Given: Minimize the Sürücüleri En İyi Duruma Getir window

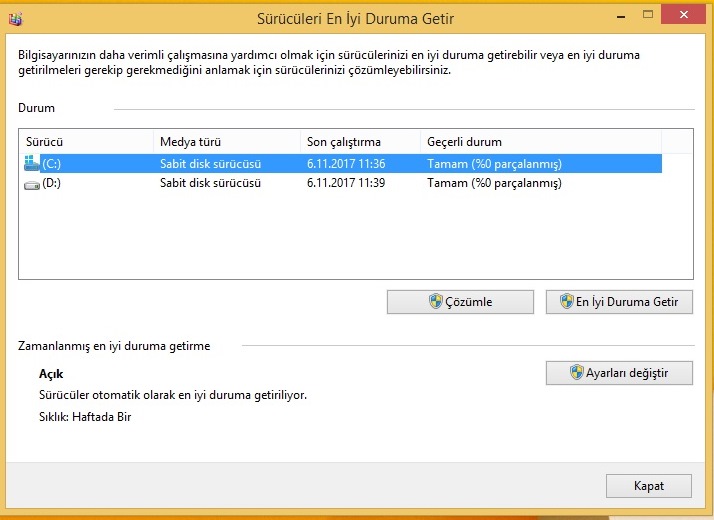Looking at the screenshot, I should pyautogui.click(x=621, y=16).
